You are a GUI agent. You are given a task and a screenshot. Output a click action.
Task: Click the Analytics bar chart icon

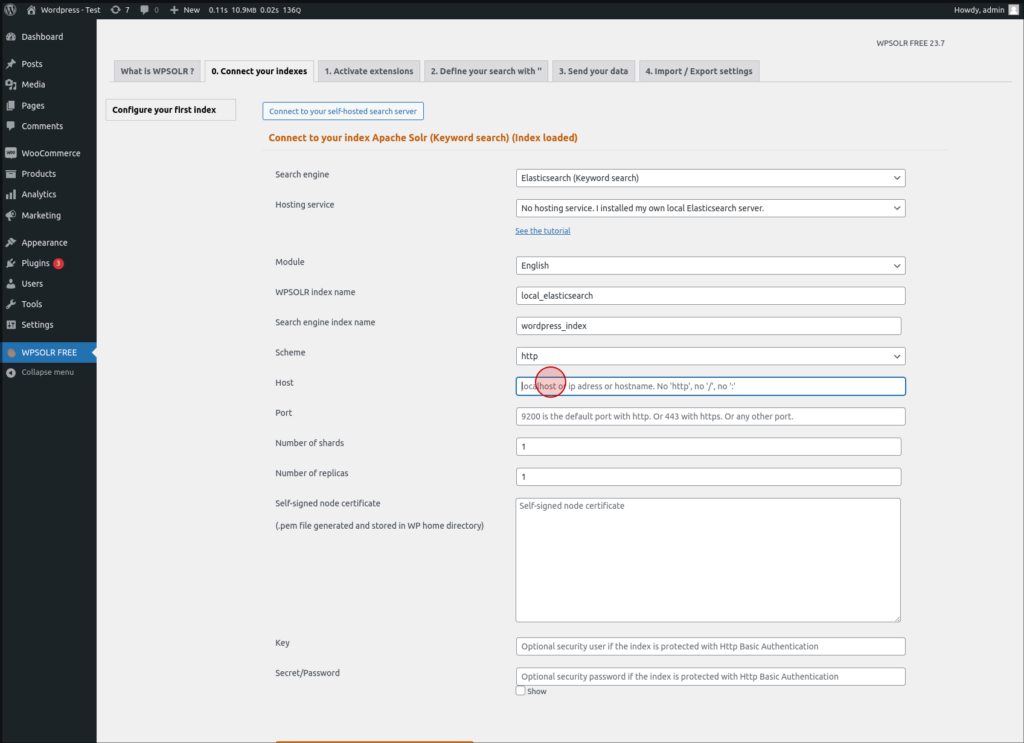[10, 194]
